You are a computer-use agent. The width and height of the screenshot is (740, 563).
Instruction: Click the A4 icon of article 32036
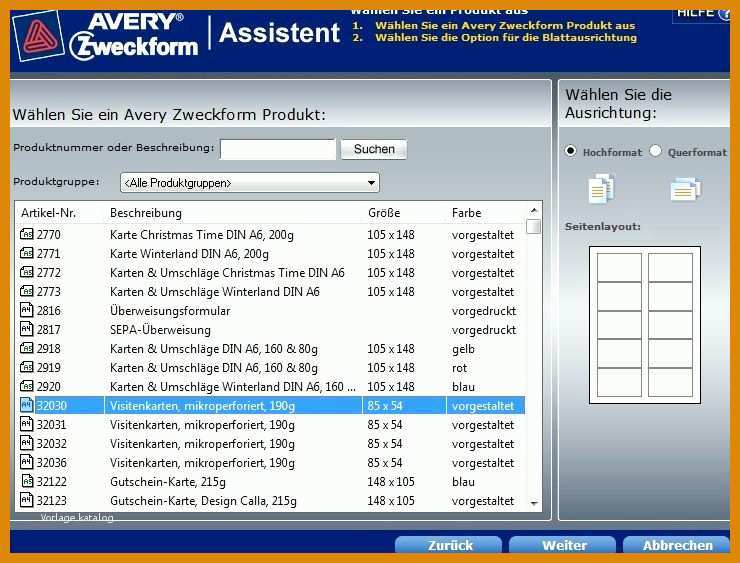click(26, 462)
